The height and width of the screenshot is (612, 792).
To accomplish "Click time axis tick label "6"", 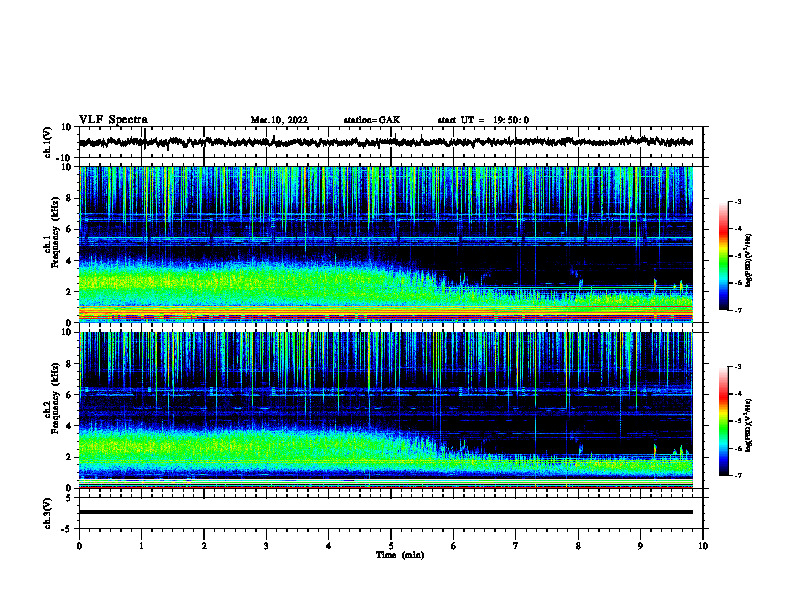I will (454, 546).
